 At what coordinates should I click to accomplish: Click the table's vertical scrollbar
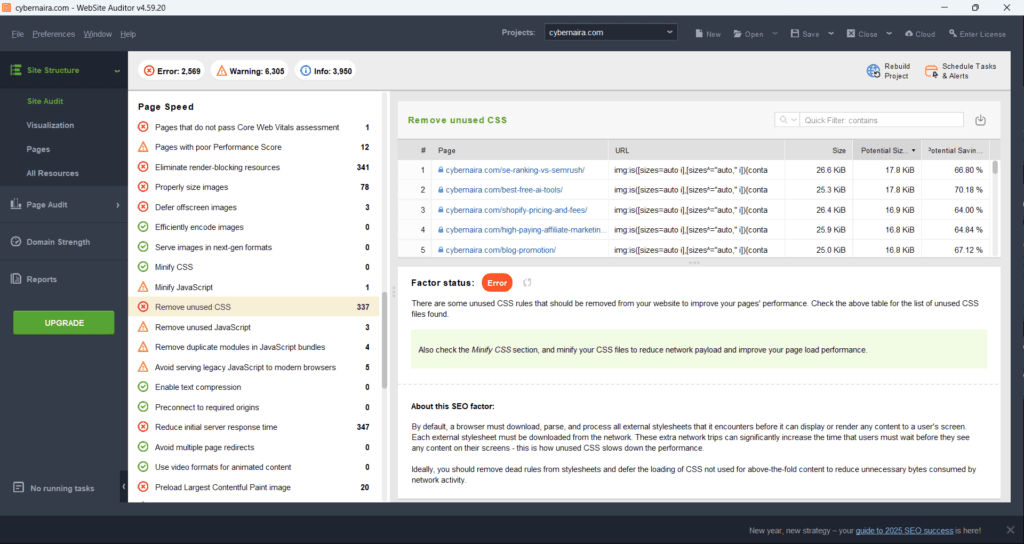(995, 167)
